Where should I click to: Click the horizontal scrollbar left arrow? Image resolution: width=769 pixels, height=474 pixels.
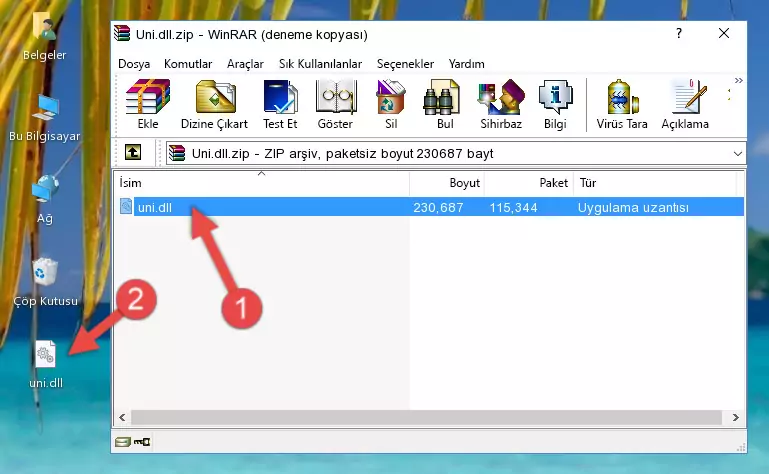pyautogui.click(x=123, y=418)
